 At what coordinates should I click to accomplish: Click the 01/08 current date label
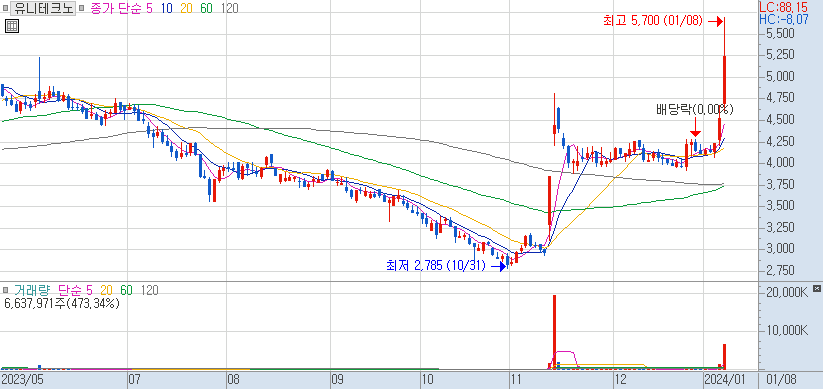click(x=781, y=379)
